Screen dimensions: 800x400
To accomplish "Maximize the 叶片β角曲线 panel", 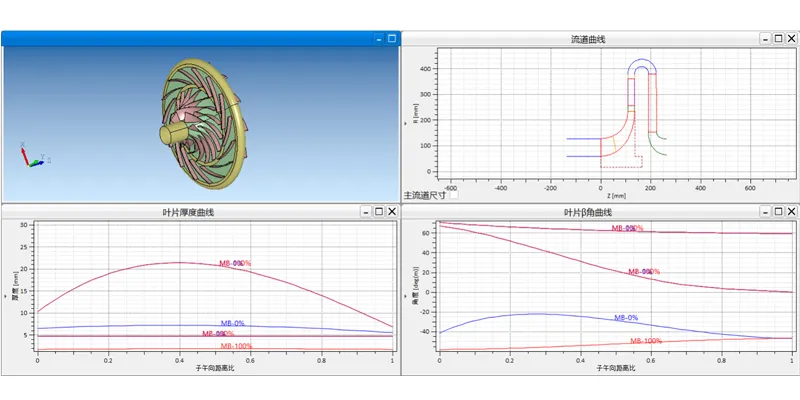I will 779,212.
